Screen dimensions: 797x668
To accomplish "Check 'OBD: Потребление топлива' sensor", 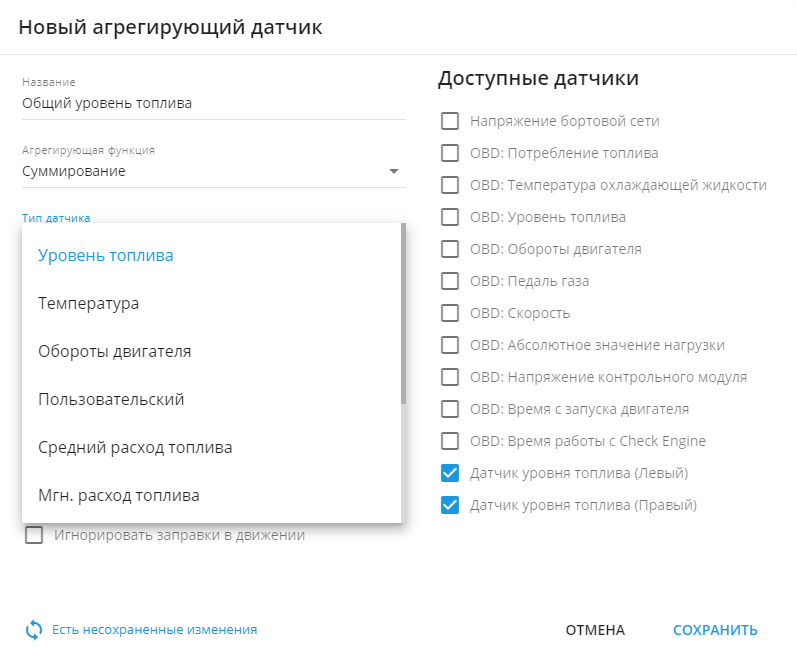I will pyautogui.click(x=450, y=153).
